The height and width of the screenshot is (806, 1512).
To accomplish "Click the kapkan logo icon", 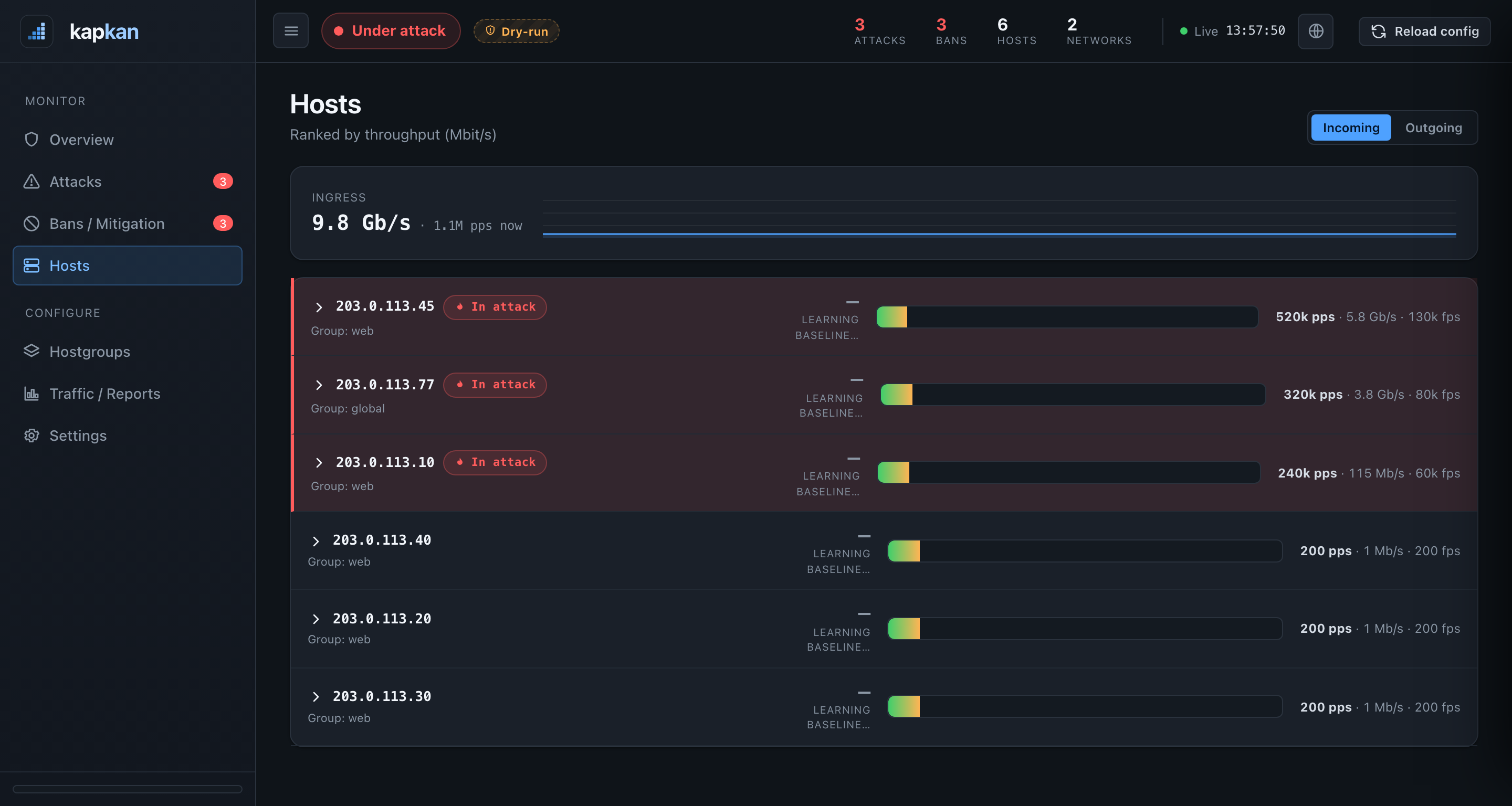I will coord(37,31).
